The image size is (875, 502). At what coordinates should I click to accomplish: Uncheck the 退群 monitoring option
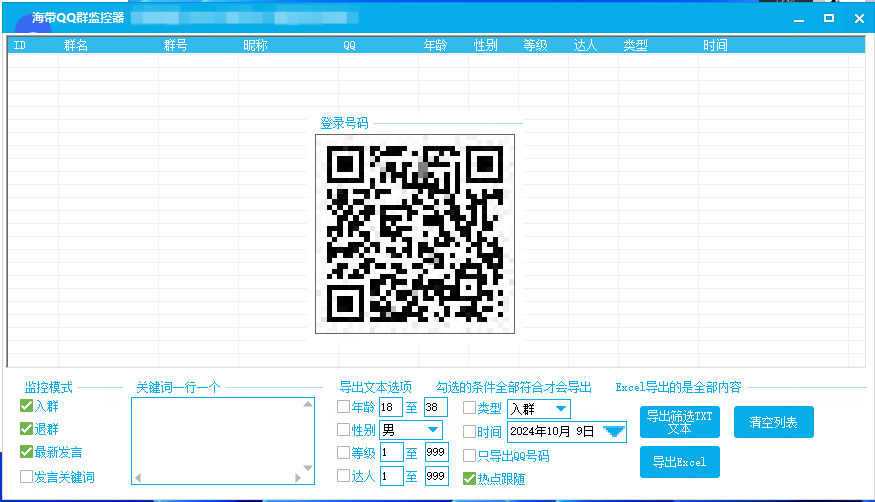pos(27,429)
